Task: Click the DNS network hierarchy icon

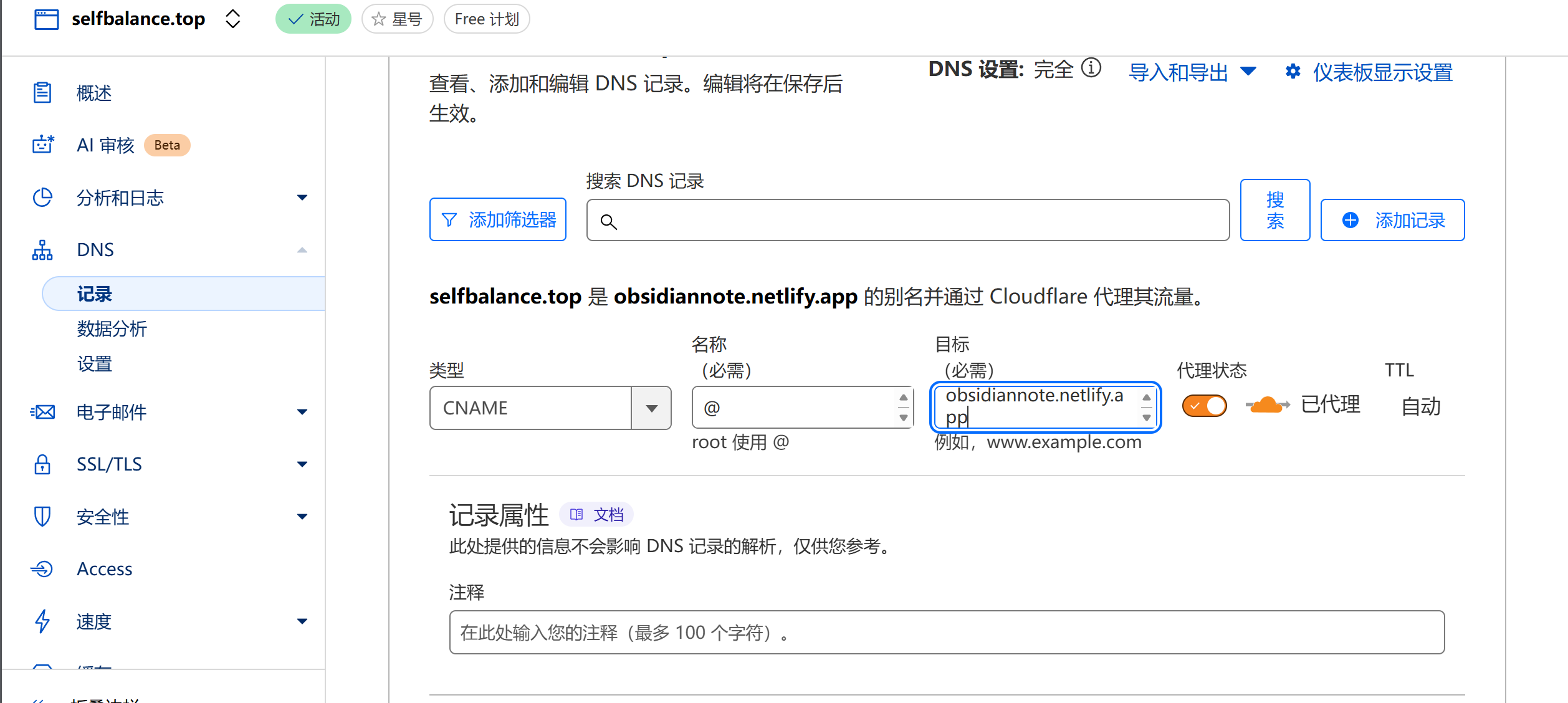Action: coord(42,250)
